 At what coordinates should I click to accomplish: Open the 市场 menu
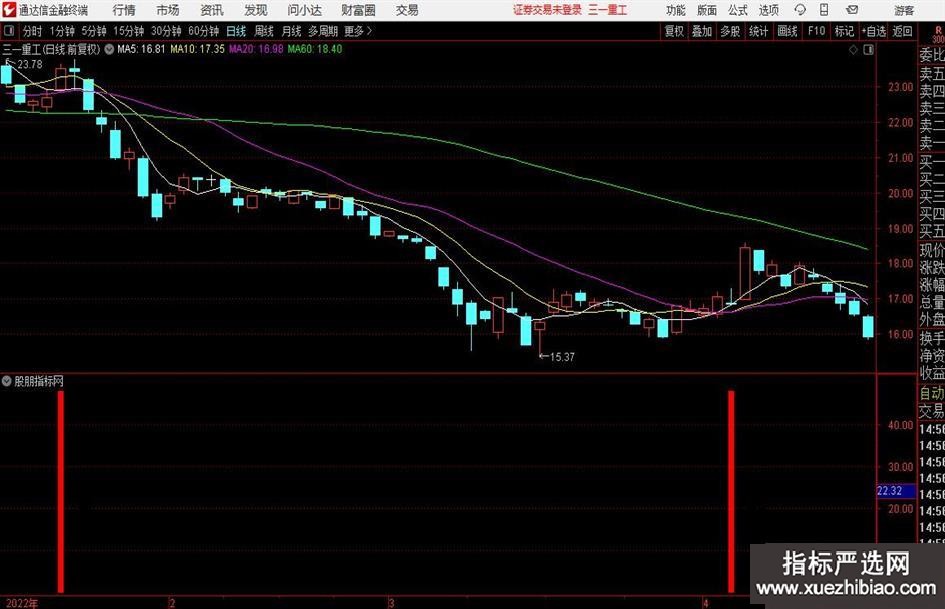pos(168,10)
